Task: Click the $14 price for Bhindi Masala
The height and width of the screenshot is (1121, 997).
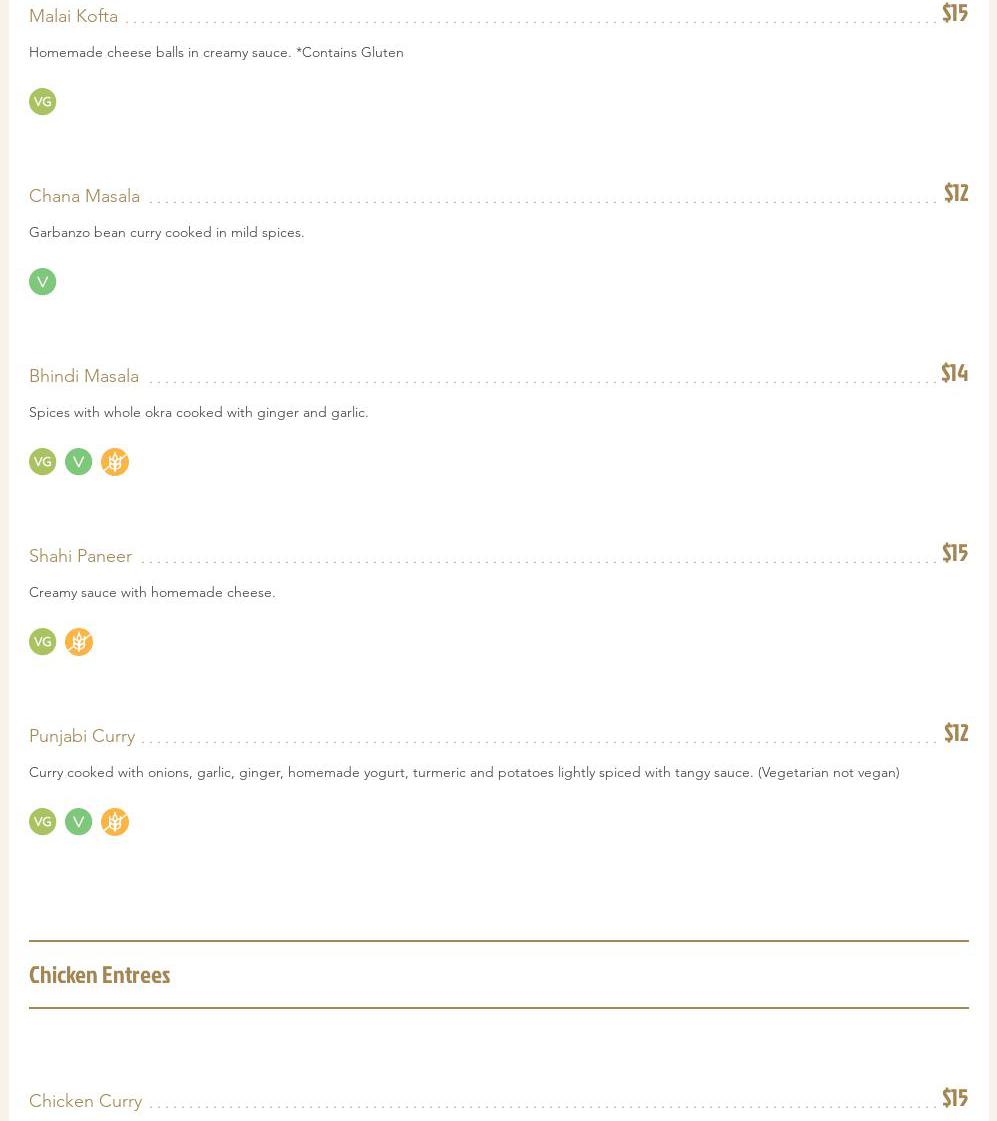Action: click(954, 373)
